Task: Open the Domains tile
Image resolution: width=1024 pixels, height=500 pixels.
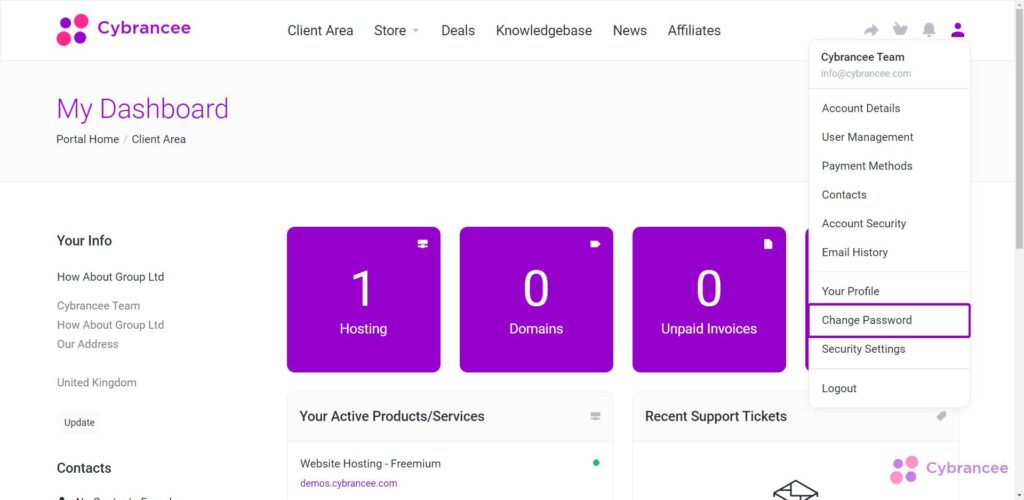Action: tap(536, 300)
